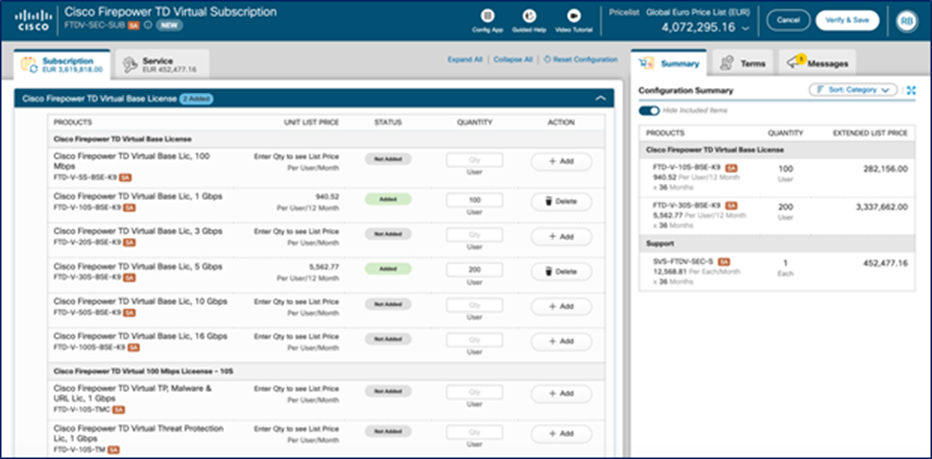Select FTD-V-30S-BSE-K9 in Configuration Summary
Viewport: 932px width, 459px height.
tap(687, 205)
